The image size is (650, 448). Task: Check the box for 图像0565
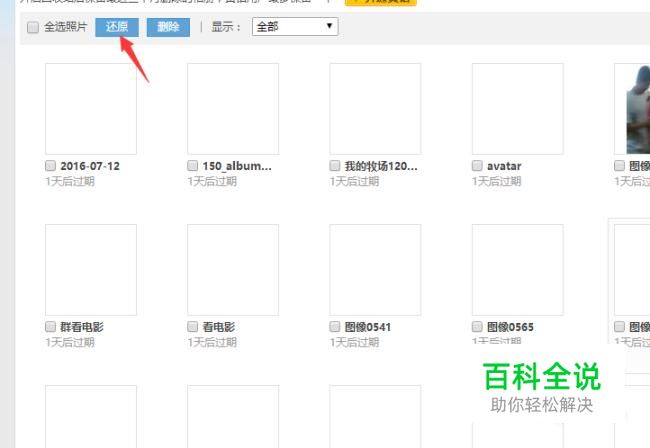pyautogui.click(x=477, y=327)
